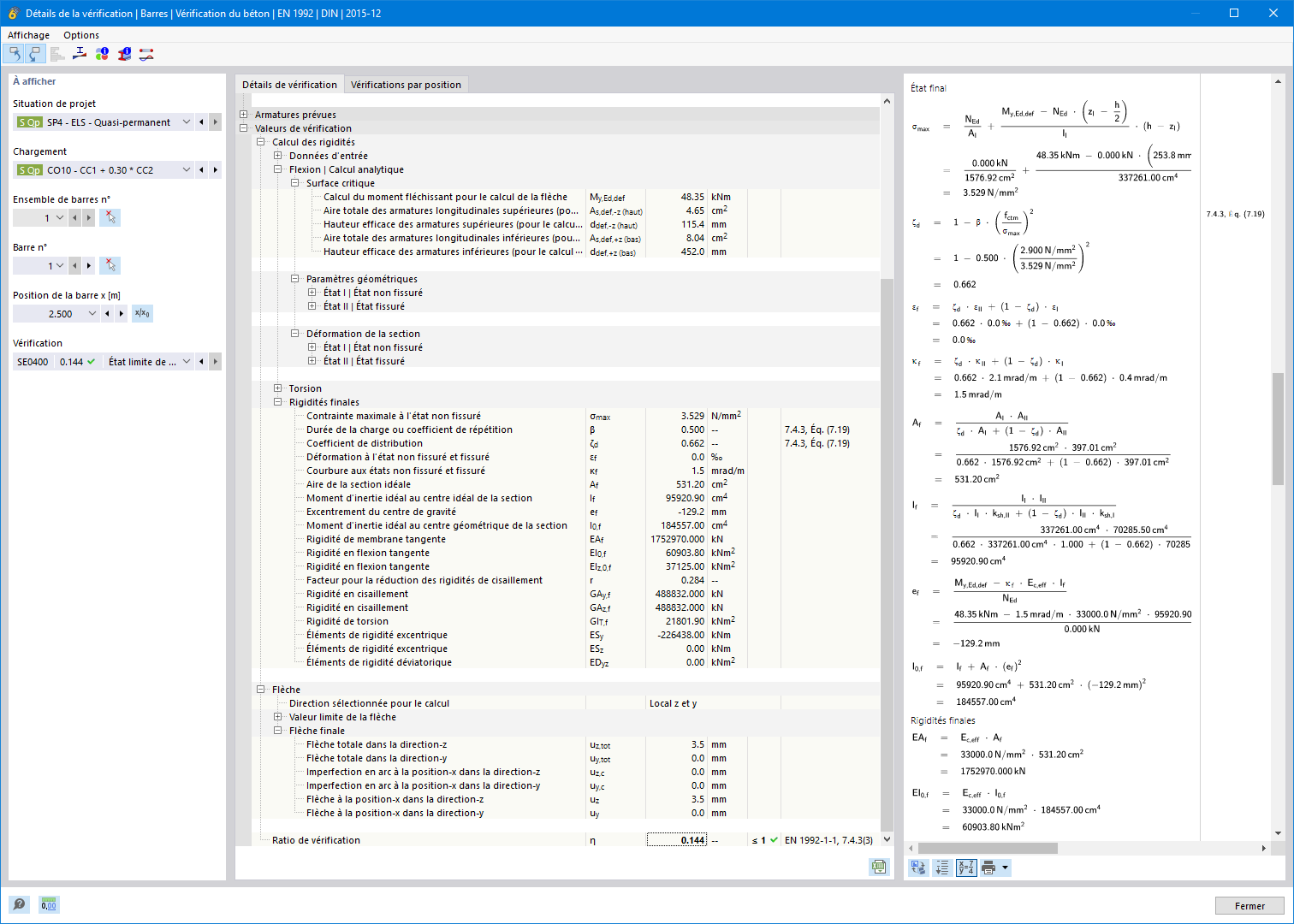Click the second arrow-from-window icon in the top toolbar
Viewport: 1294px width, 924px height.
pos(35,54)
